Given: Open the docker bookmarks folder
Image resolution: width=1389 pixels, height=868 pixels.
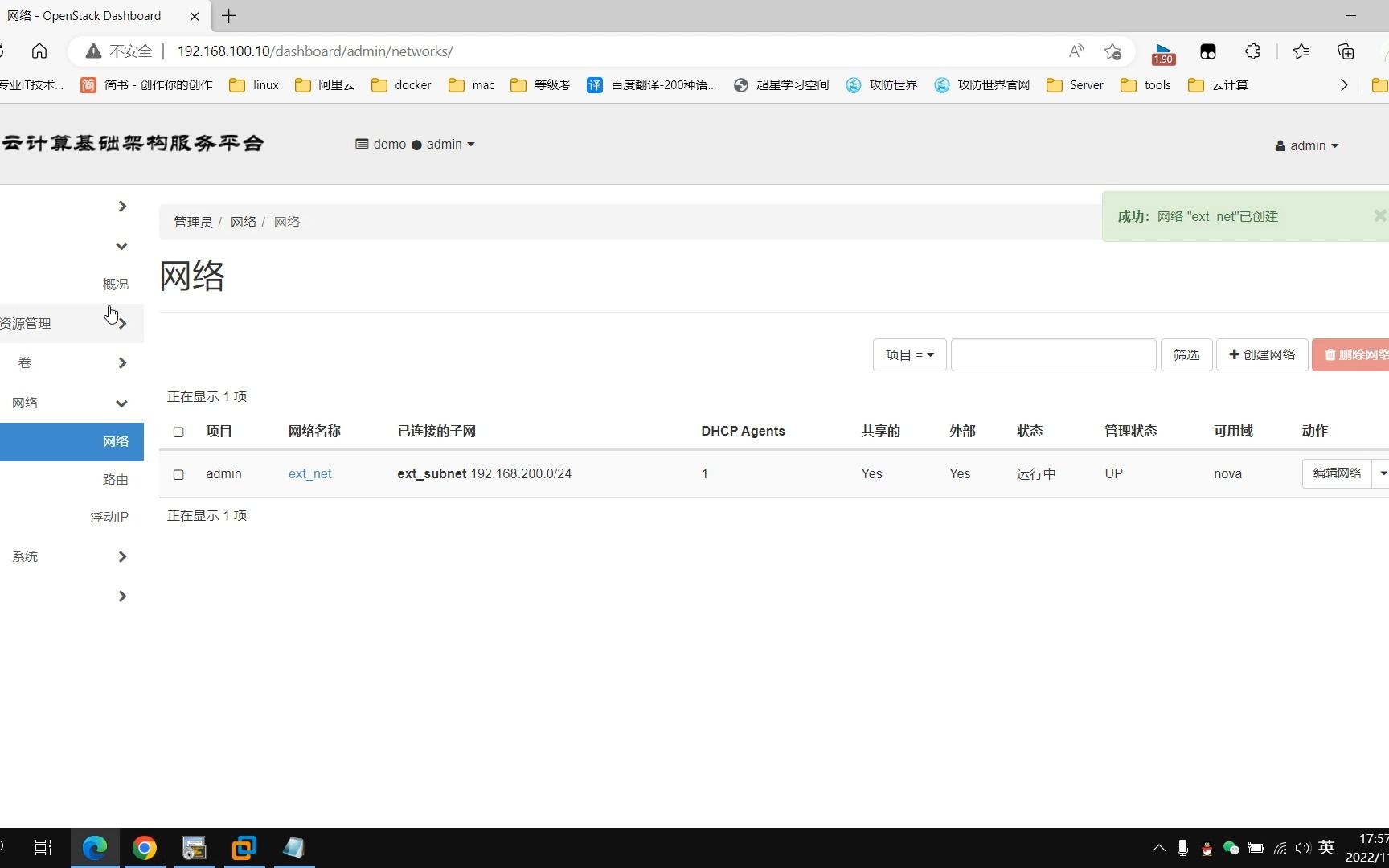Looking at the screenshot, I should pos(402,85).
